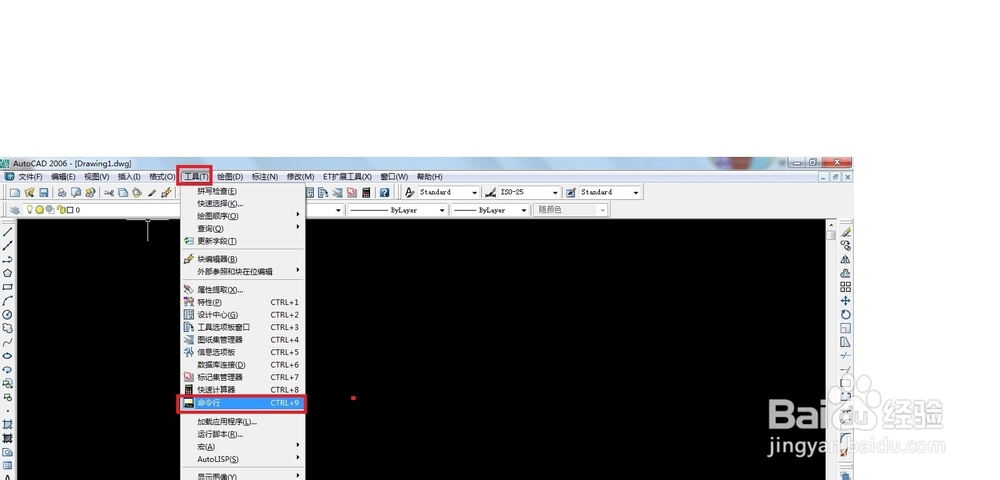The image size is (1000, 480).
Task: Open the 修改(M) menu
Action: click(300, 177)
